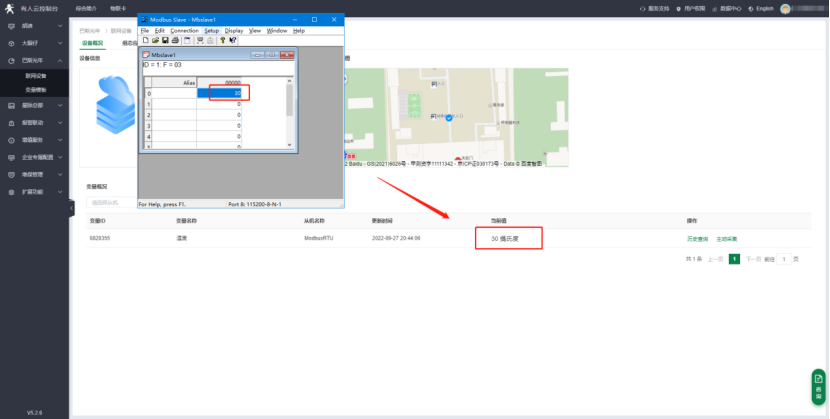Expand the 报警联动 sidebar section
830x419 pixels.
pyautogui.click(x=35, y=122)
